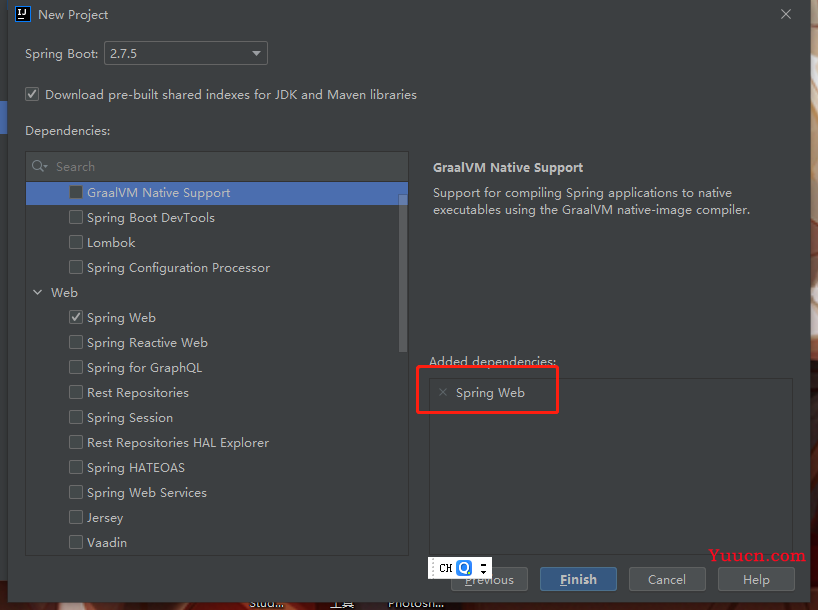Enable the Lombok dependency checkbox
The width and height of the screenshot is (818, 610).
(76, 242)
